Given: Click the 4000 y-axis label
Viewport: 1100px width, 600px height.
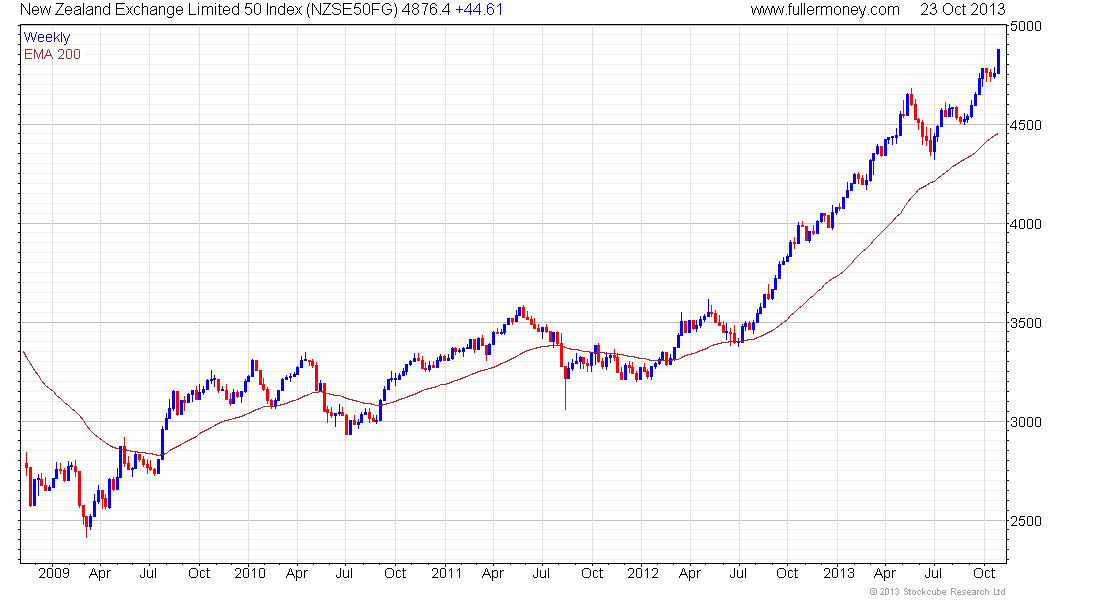Looking at the screenshot, I should [1027, 224].
